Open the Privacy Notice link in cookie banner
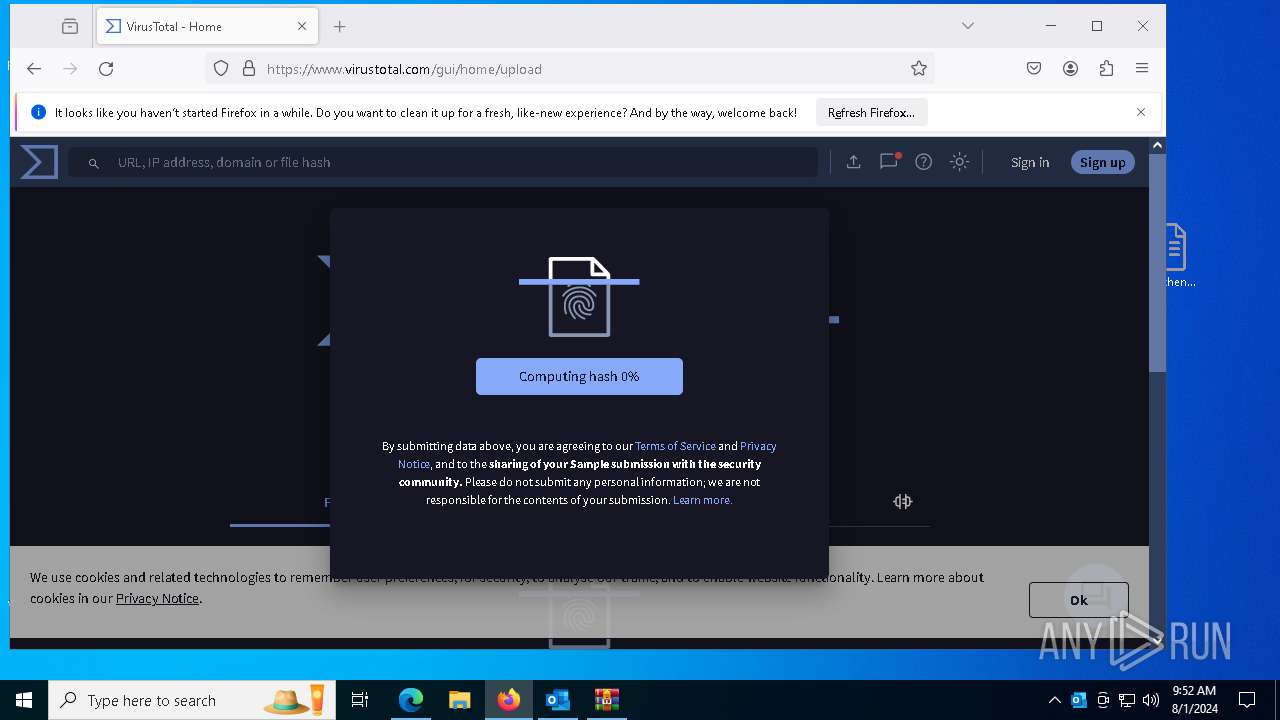The height and width of the screenshot is (720, 1280). 157,598
